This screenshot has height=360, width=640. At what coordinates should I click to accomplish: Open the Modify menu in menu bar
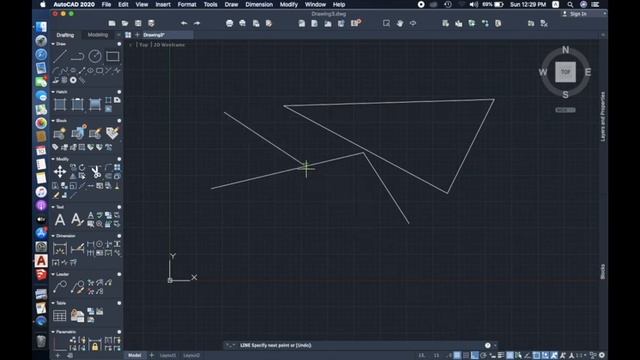coord(289,4)
